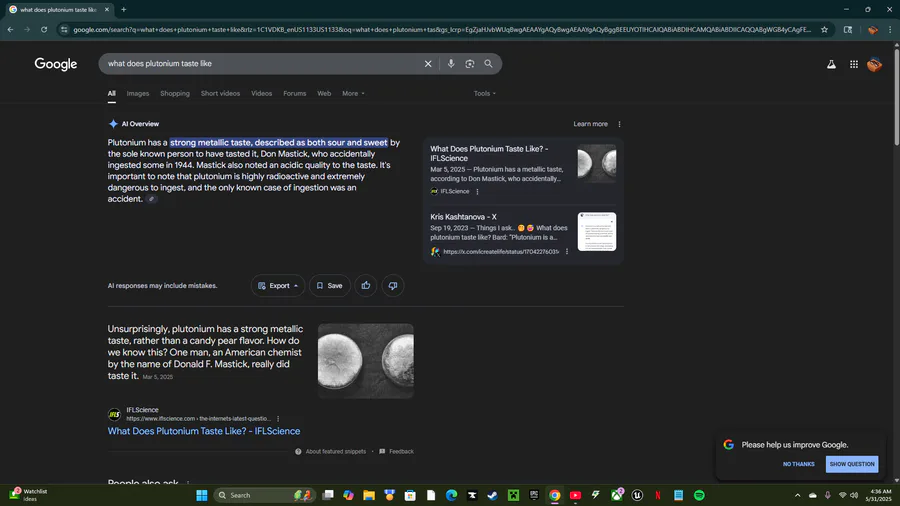Open more options for IFLScience source card
The width and height of the screenshot is (900, 506).
[478, 192]
